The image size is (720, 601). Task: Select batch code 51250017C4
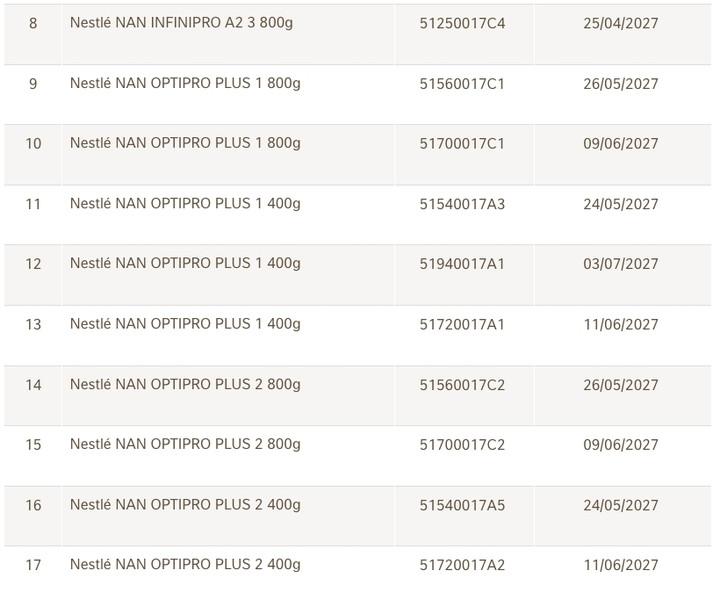point(462,23)
